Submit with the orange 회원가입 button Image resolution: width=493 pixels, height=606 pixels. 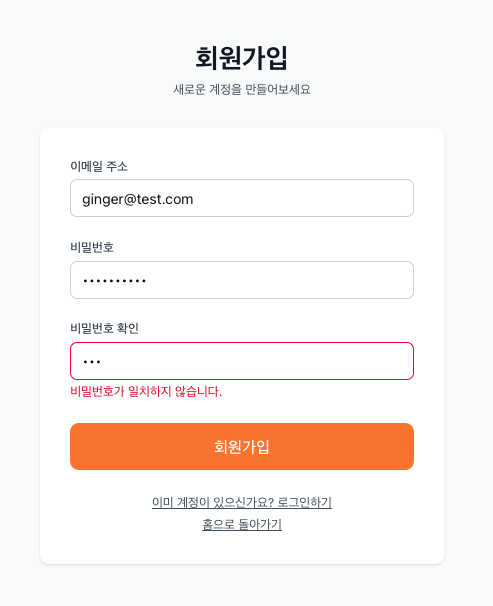click(242, 446)
